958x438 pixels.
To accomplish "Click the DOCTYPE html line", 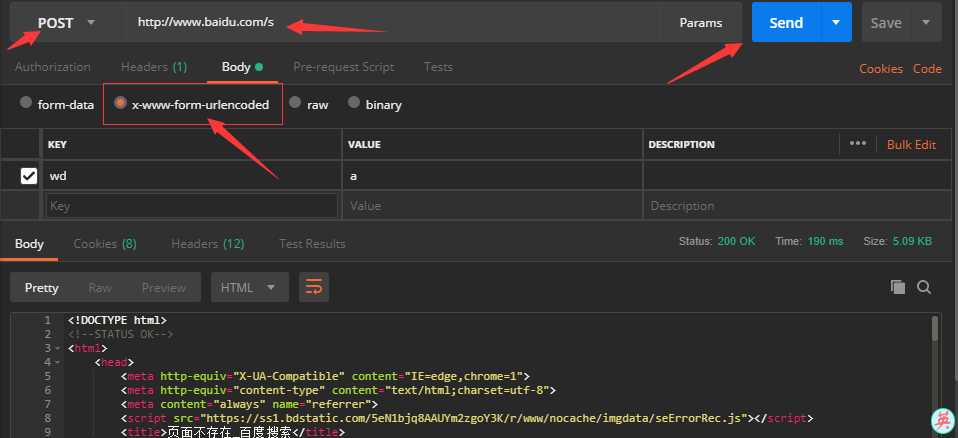I will (x=117, y=320).
